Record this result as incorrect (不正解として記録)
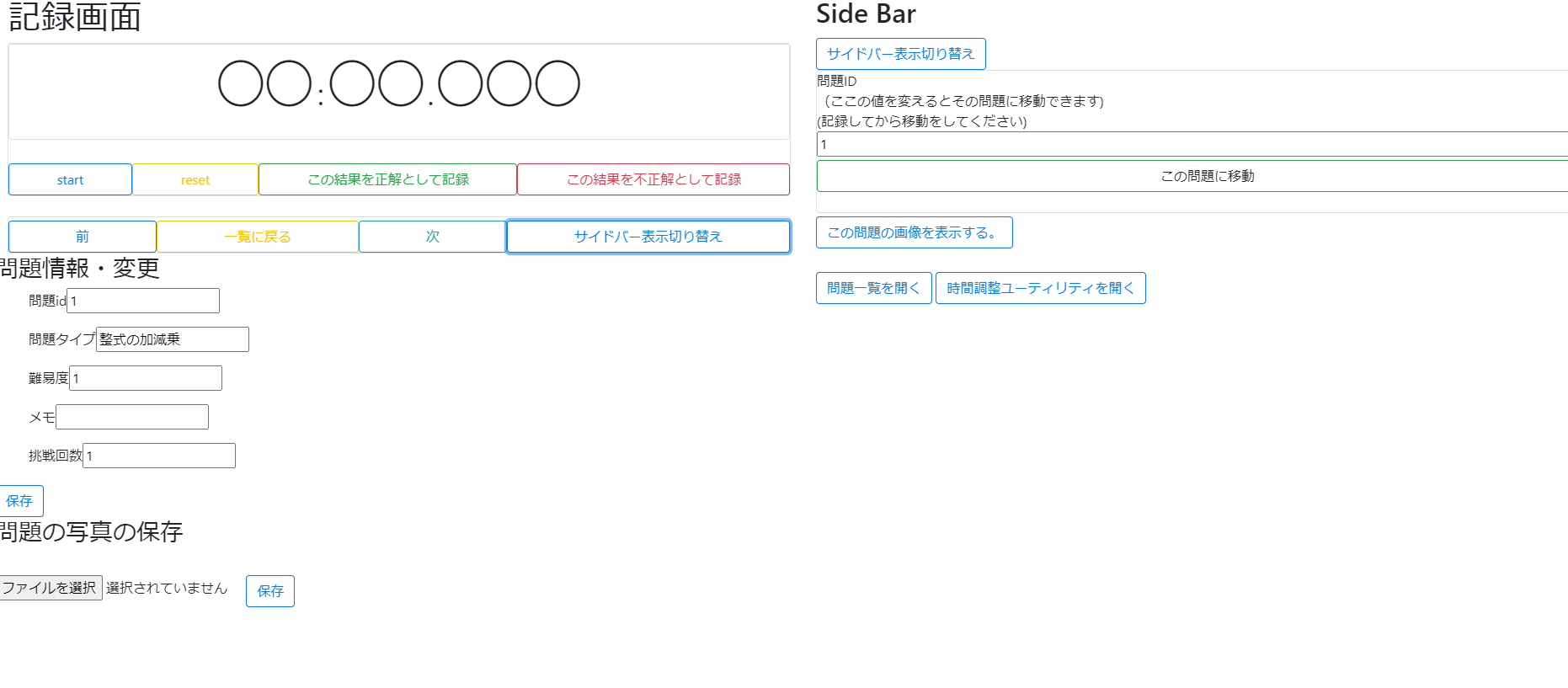 tap(653, 179)
